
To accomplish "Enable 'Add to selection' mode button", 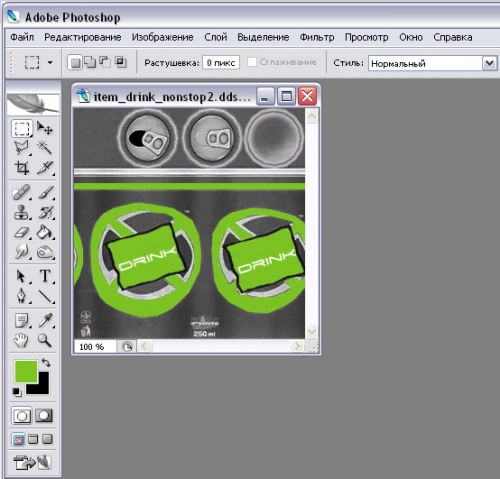I will (90, 62).
